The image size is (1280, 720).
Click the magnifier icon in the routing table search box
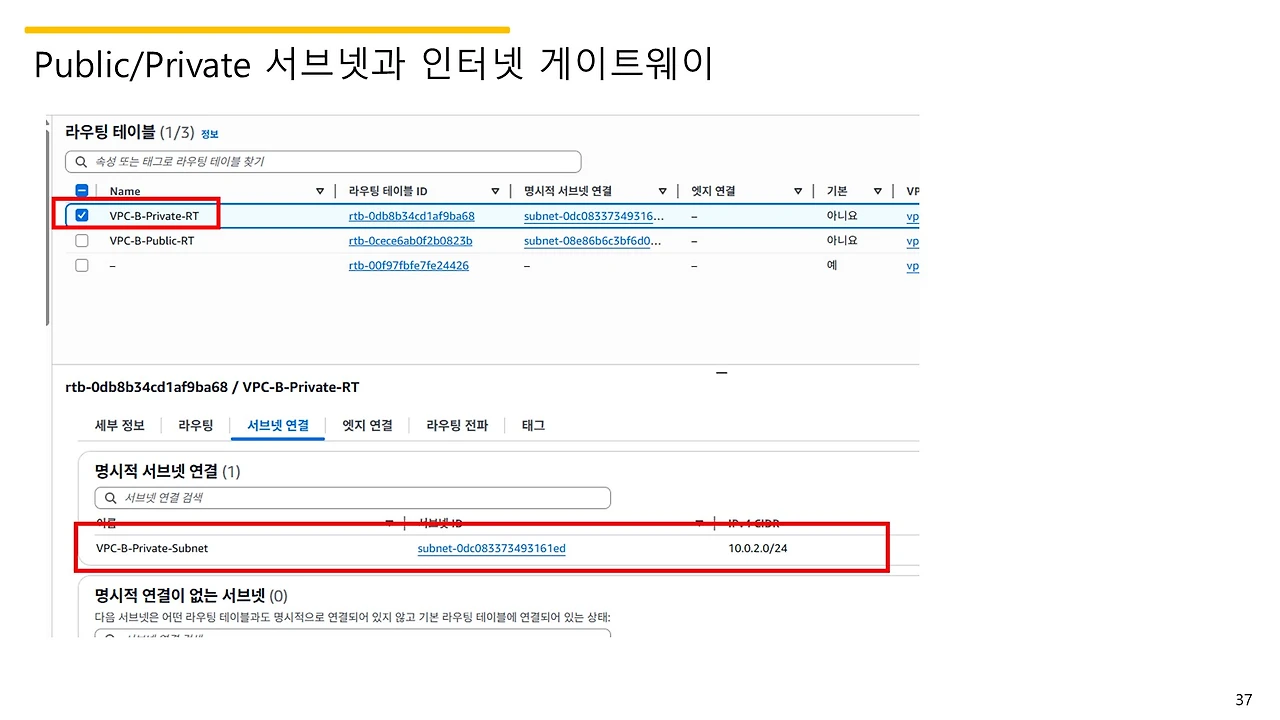[x=81, y=161]
